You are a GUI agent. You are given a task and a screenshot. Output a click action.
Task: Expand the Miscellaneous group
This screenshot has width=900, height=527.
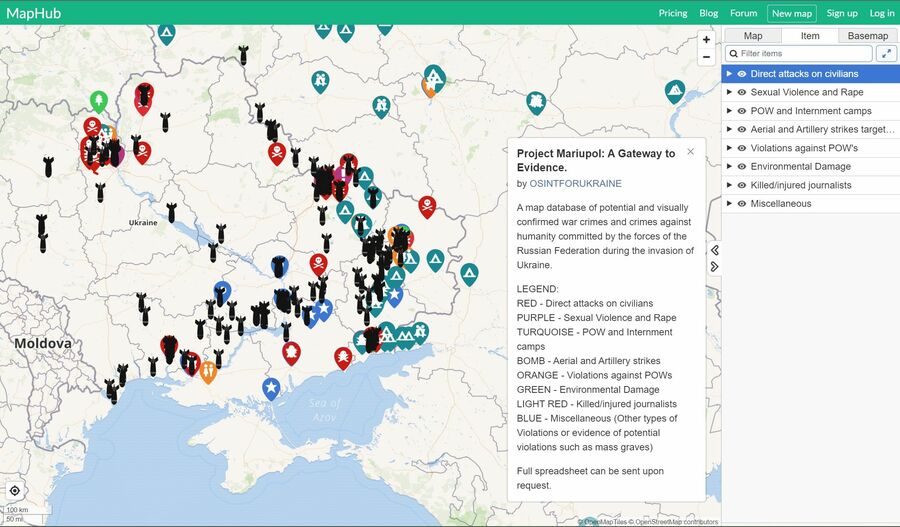pyautogui.click(x=730, y=203)
